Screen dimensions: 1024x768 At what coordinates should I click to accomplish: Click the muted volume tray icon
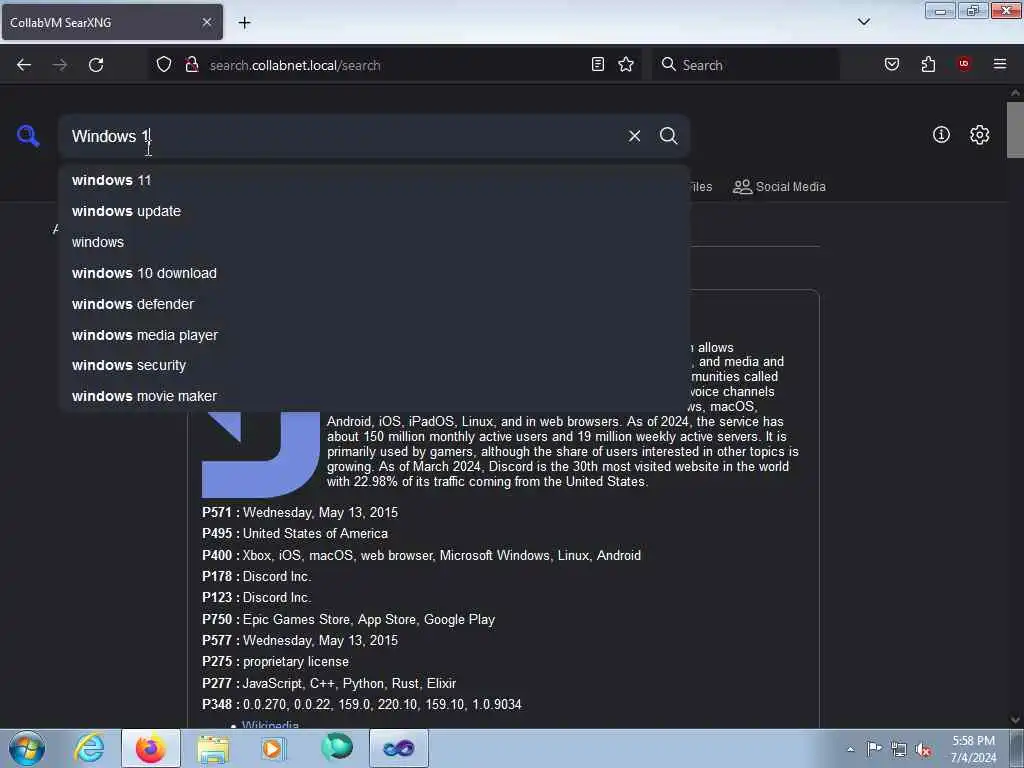point(923,749)
